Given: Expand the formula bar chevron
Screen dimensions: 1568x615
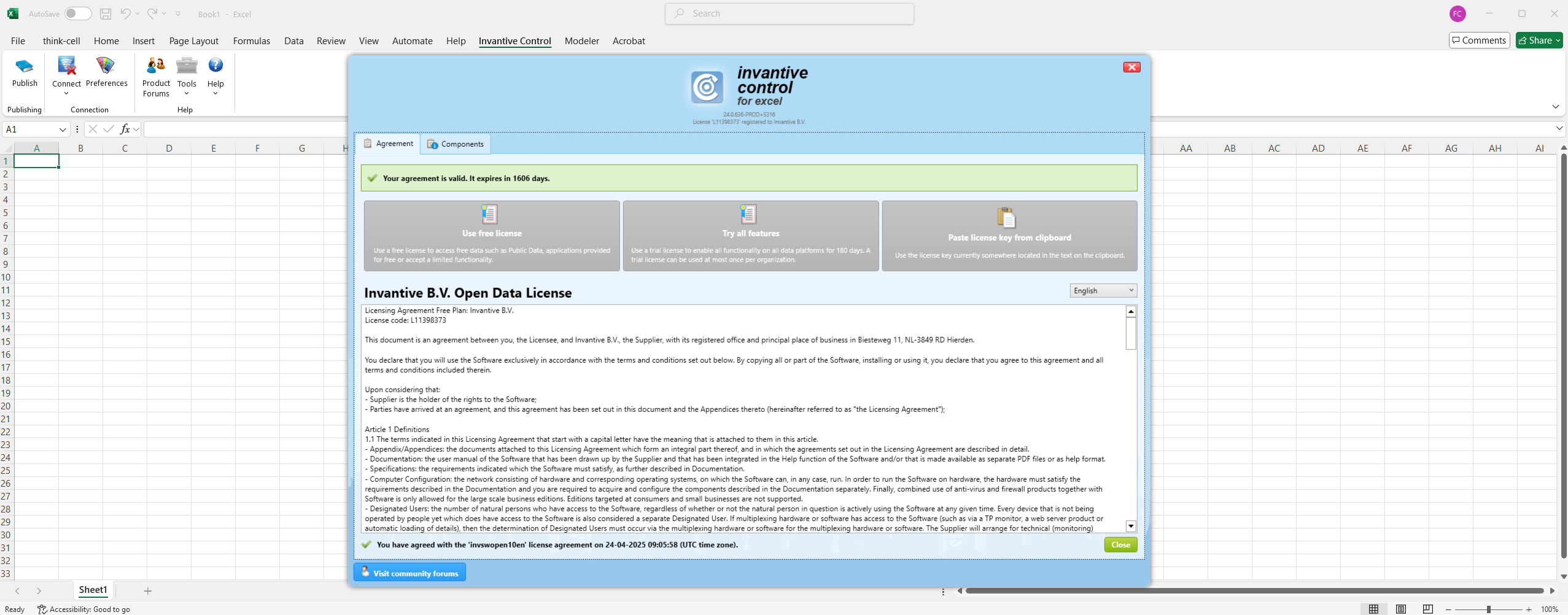Looking at the screenshot, I should (1559, 128).
